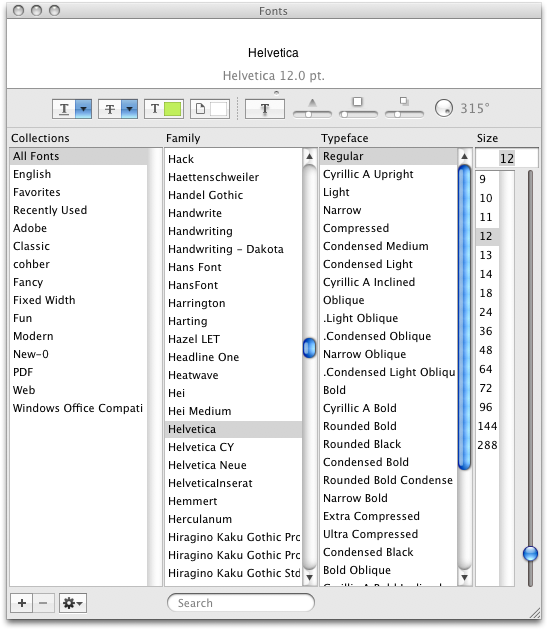The height and width of the screenshot is (630, 548).
Task: Select Cyrillic A Upright typeface
Action: coord(389,174)
